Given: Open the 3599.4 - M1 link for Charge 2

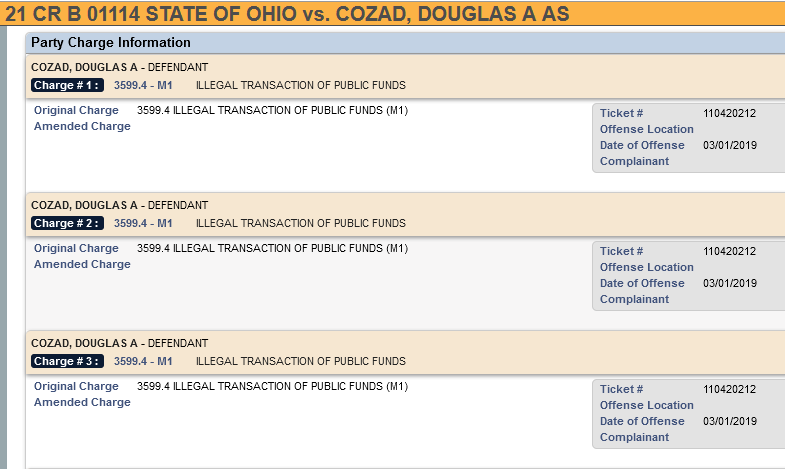Looking at the screenshot, I should tap(143, 223).
